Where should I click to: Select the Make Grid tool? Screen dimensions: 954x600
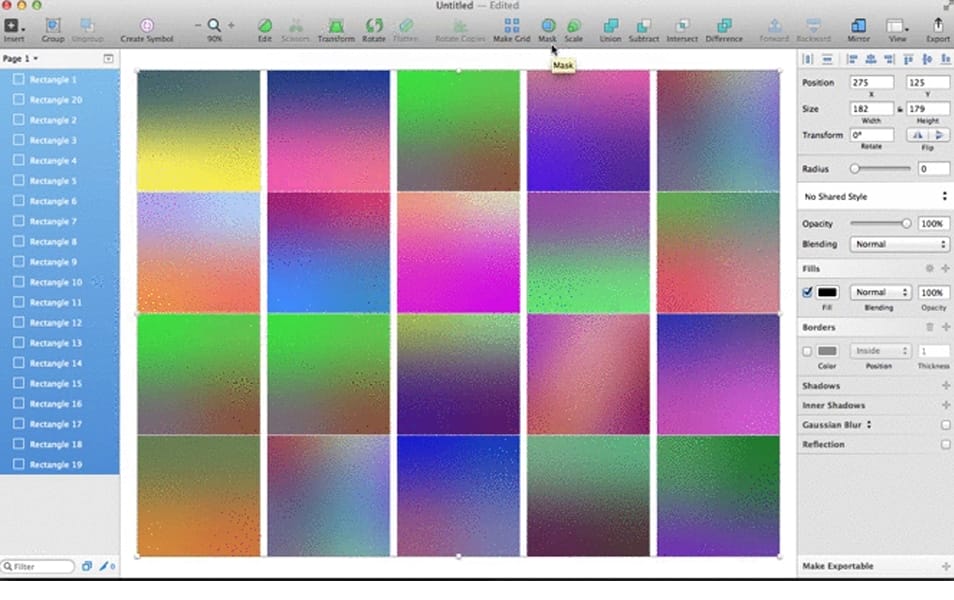coord(512,28)
